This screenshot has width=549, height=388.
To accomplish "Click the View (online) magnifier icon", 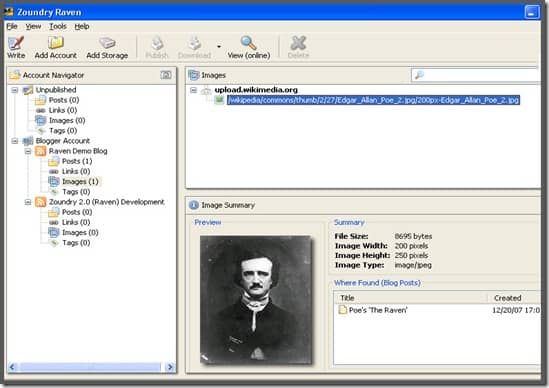I will point(248,43).
